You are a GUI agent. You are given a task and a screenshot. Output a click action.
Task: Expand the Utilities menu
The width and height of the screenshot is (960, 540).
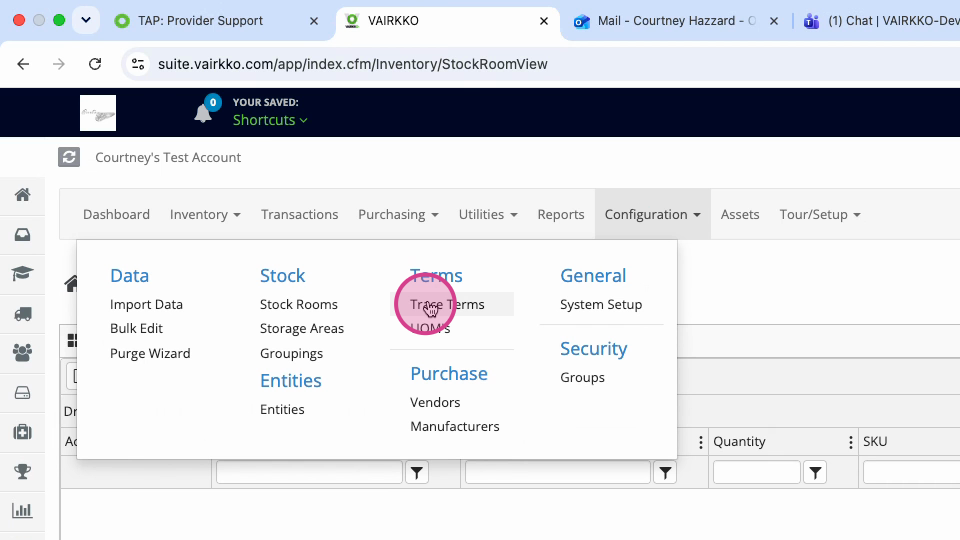tap(488, 214)
